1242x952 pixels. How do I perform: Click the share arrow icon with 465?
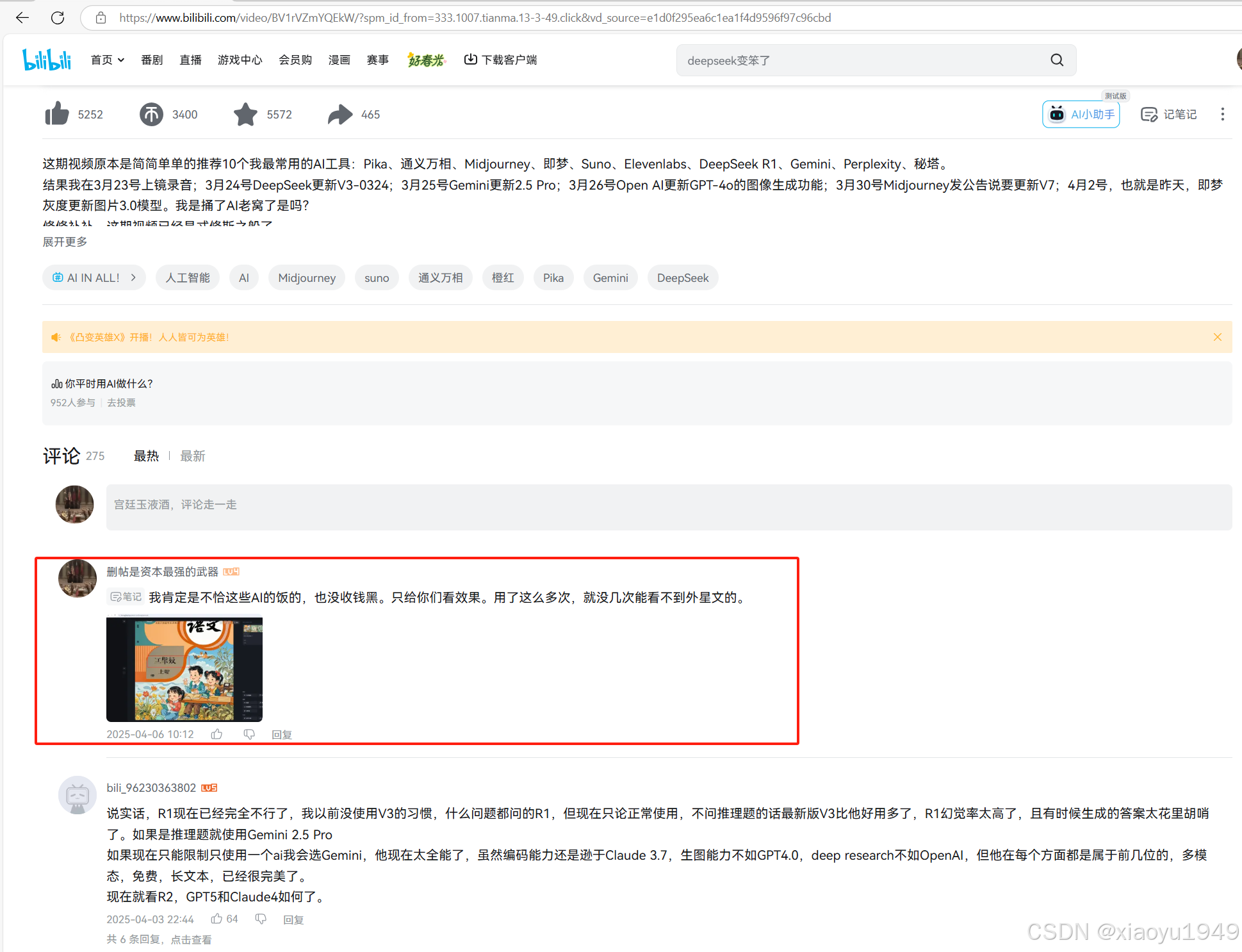pyautogui.click(x=339, y=114)
